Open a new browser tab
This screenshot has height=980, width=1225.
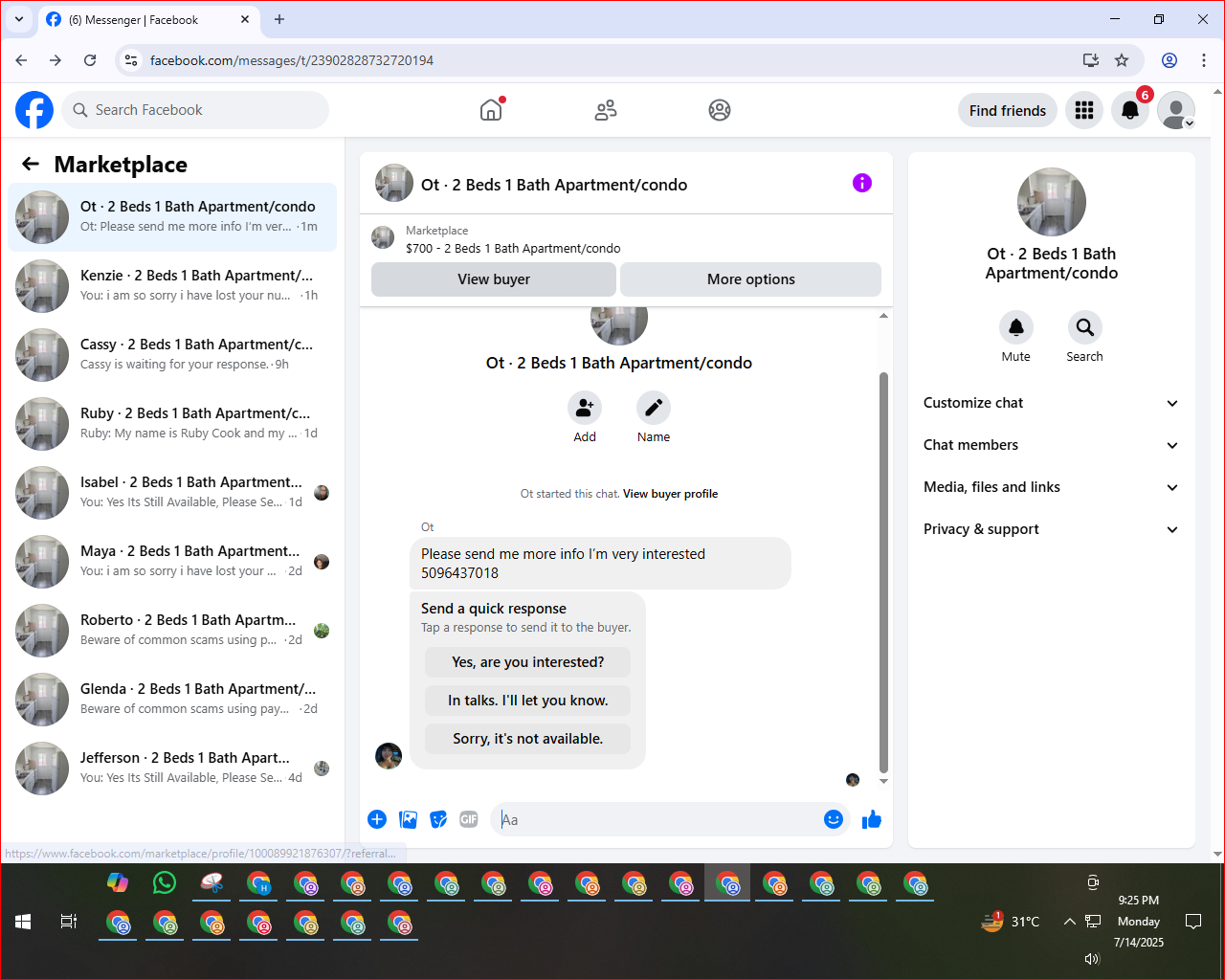tap(279, 19)
